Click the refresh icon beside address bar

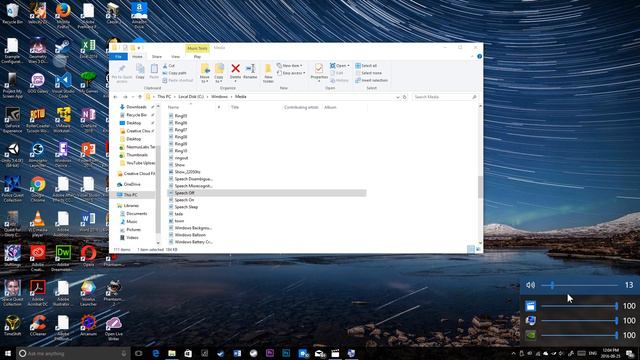point(404,97)
